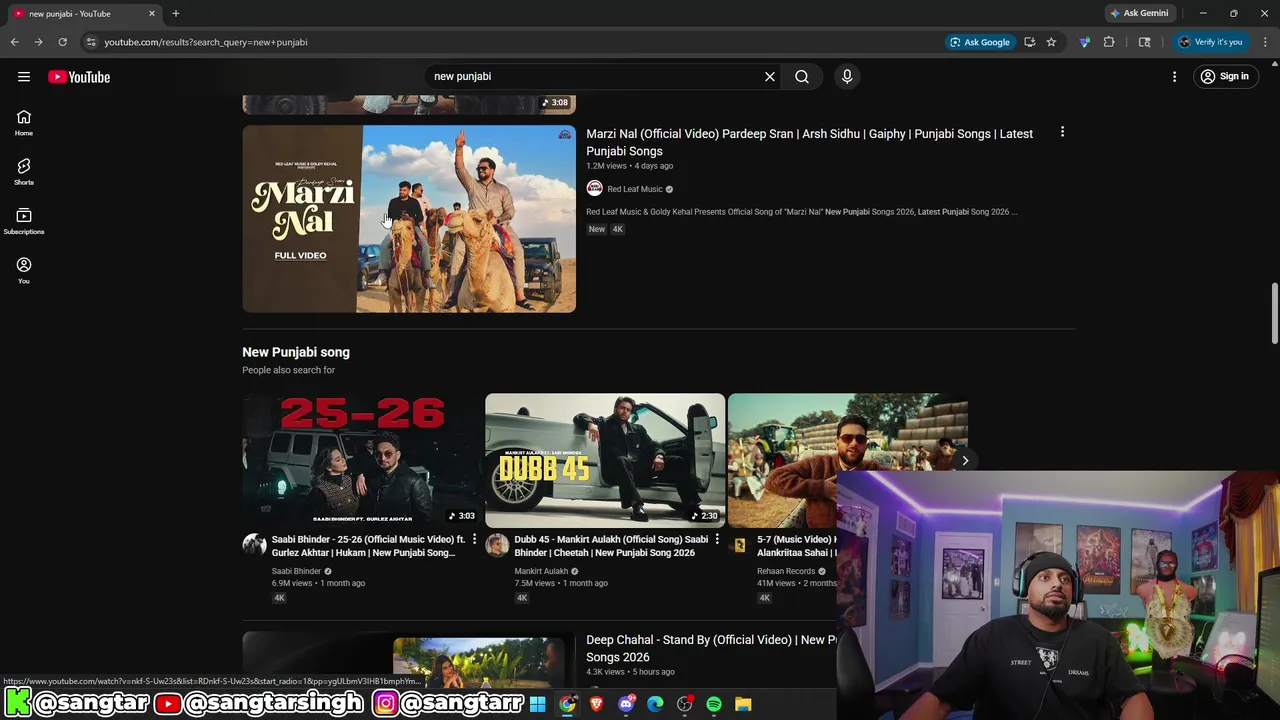Image resolution: width=1280 pixels, height=720 pixels.
Task: Open Discord from the taskbar
Action: 626,704
